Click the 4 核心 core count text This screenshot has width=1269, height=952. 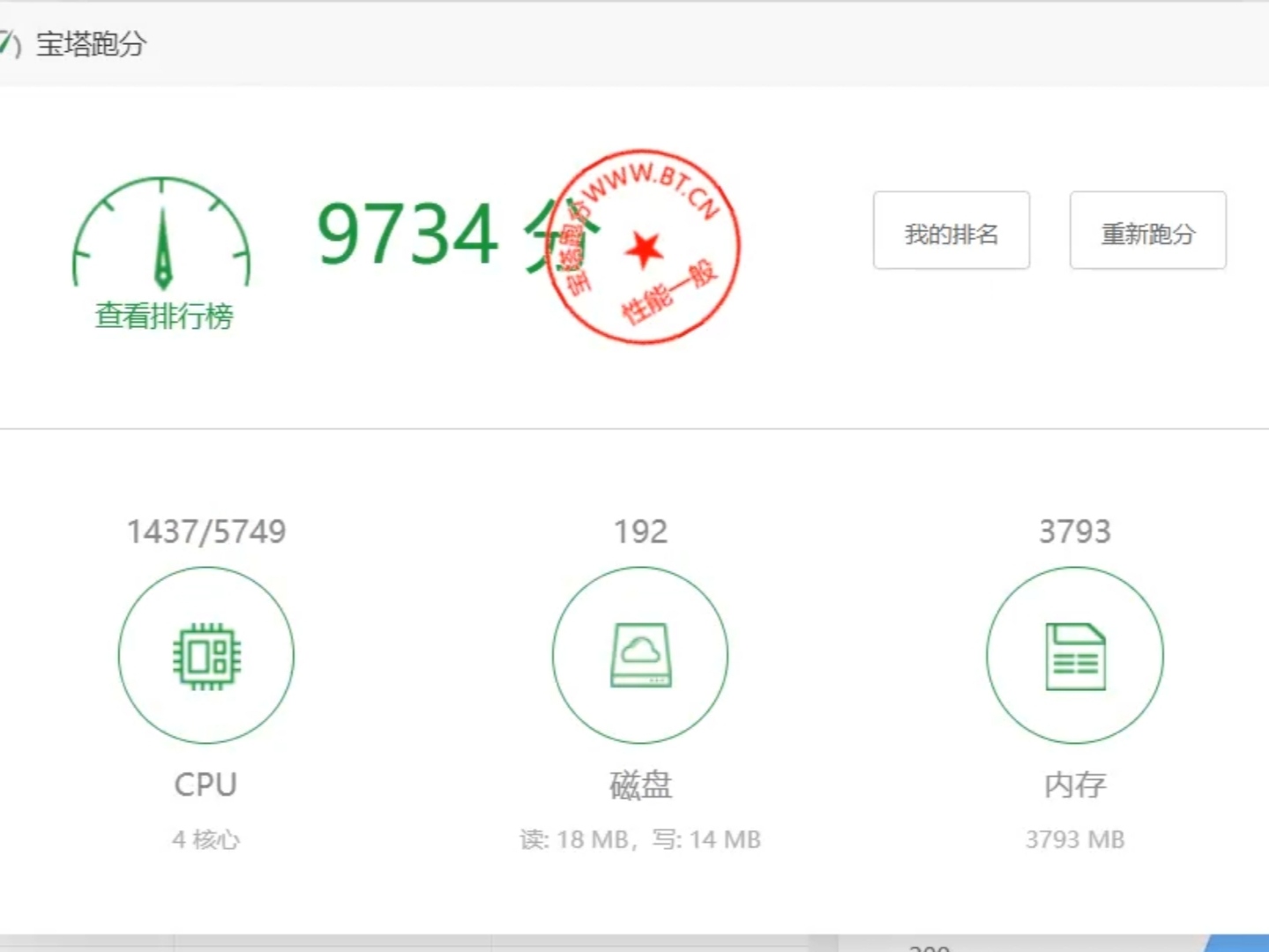click(205, 839)
